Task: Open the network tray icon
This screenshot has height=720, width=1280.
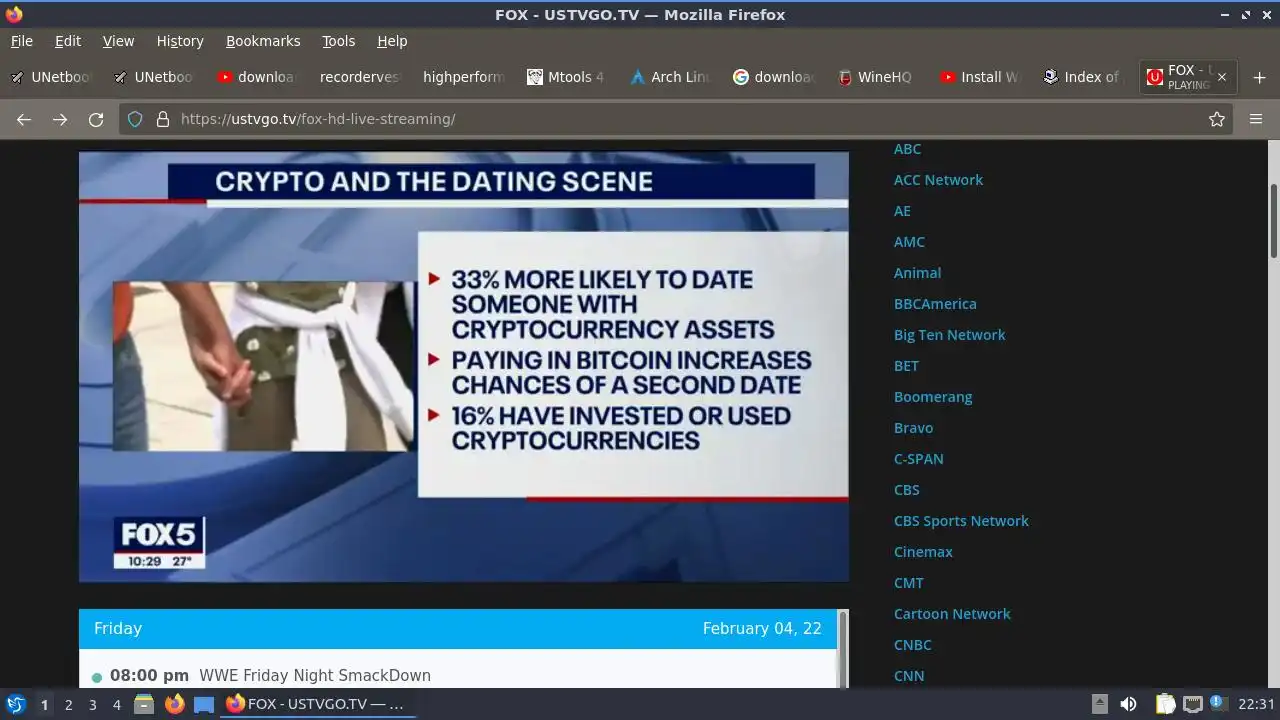Action: [1192, 704]
